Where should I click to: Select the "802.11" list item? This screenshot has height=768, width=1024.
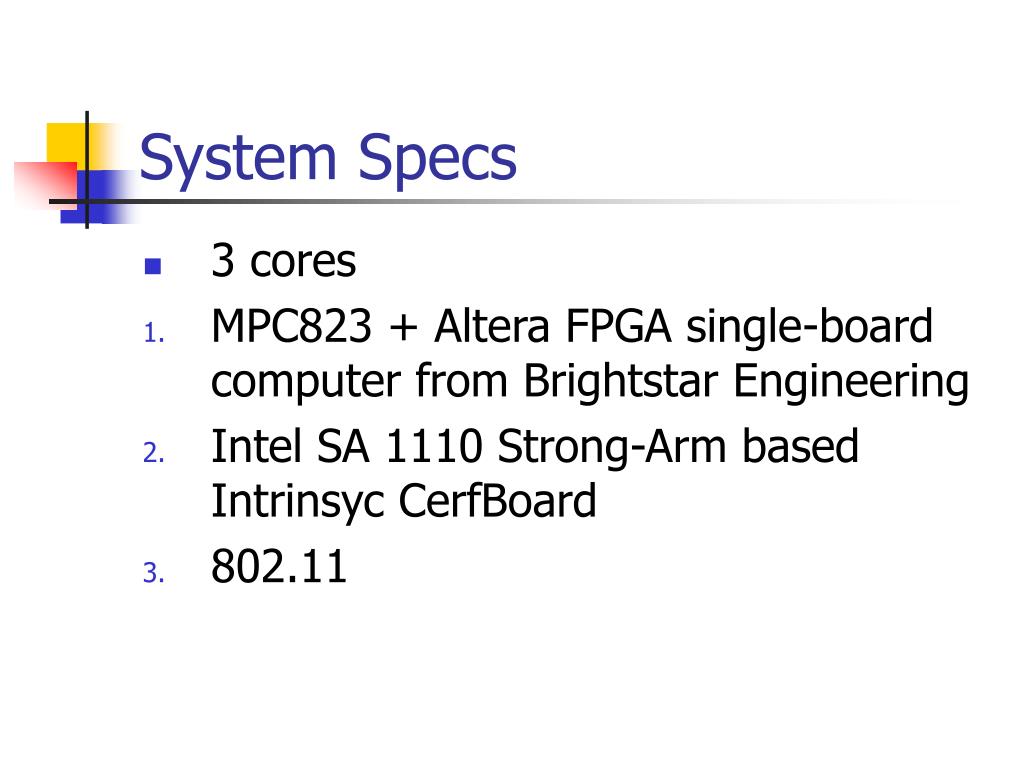pyautogui.click(x=279, y=566)
